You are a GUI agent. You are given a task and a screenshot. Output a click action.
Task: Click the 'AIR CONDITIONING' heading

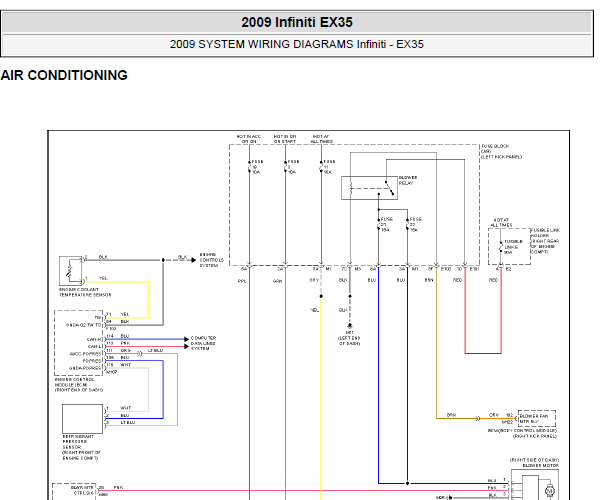pyautogui.click(x=64, y=75)
